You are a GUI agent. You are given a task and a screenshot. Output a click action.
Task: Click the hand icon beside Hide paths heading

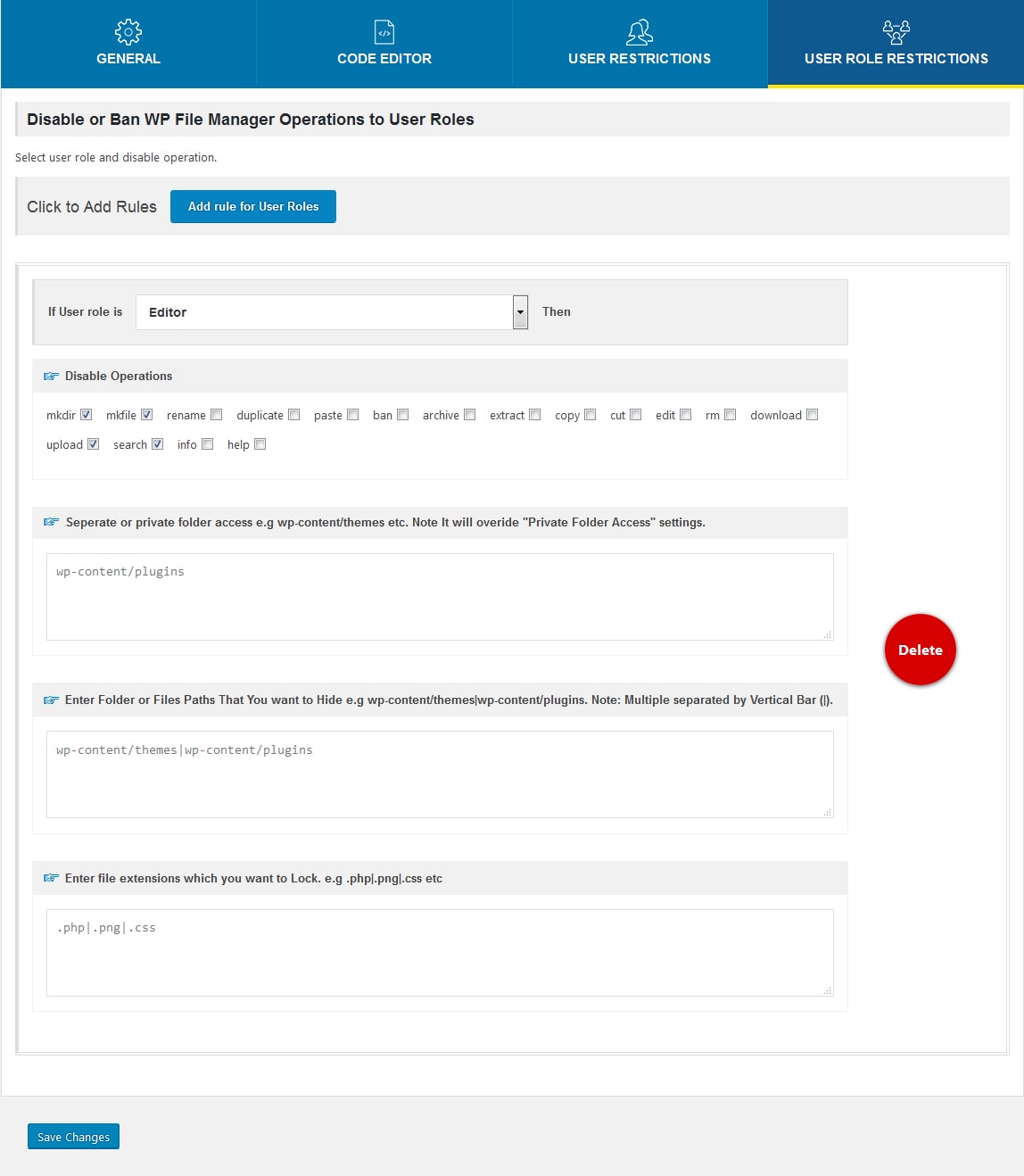(x=52, y=700)
